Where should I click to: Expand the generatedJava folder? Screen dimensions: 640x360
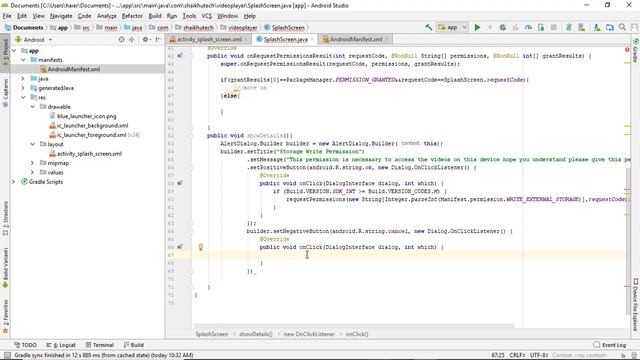(23, 88)
